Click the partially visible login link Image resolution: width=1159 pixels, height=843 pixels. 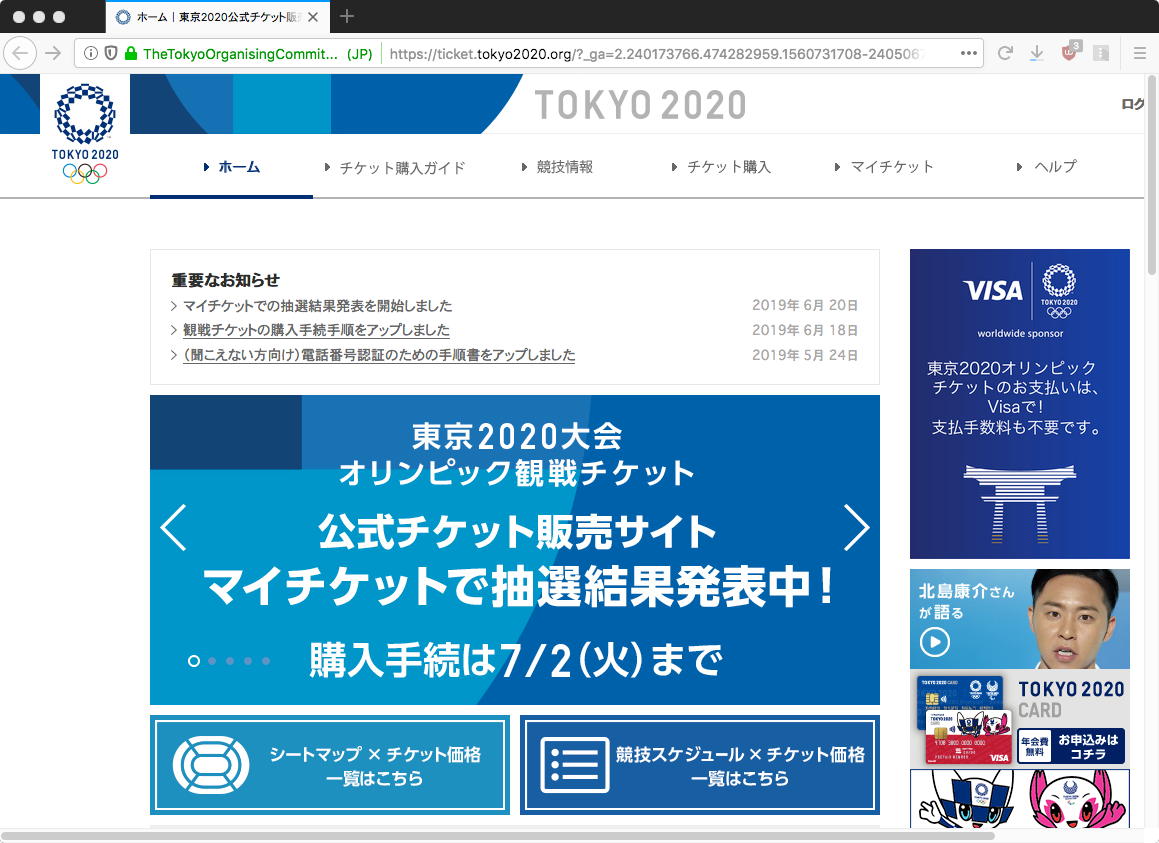(1132, 104)
